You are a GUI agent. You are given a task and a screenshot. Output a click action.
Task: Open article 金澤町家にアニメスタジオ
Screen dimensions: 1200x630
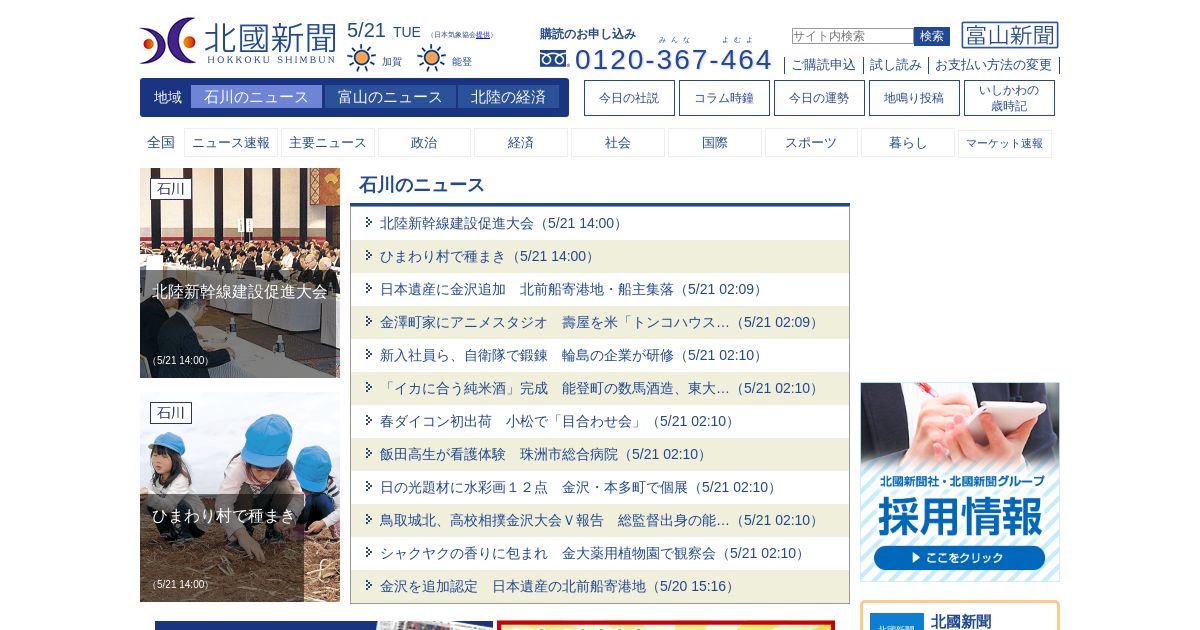coord(600,322)
